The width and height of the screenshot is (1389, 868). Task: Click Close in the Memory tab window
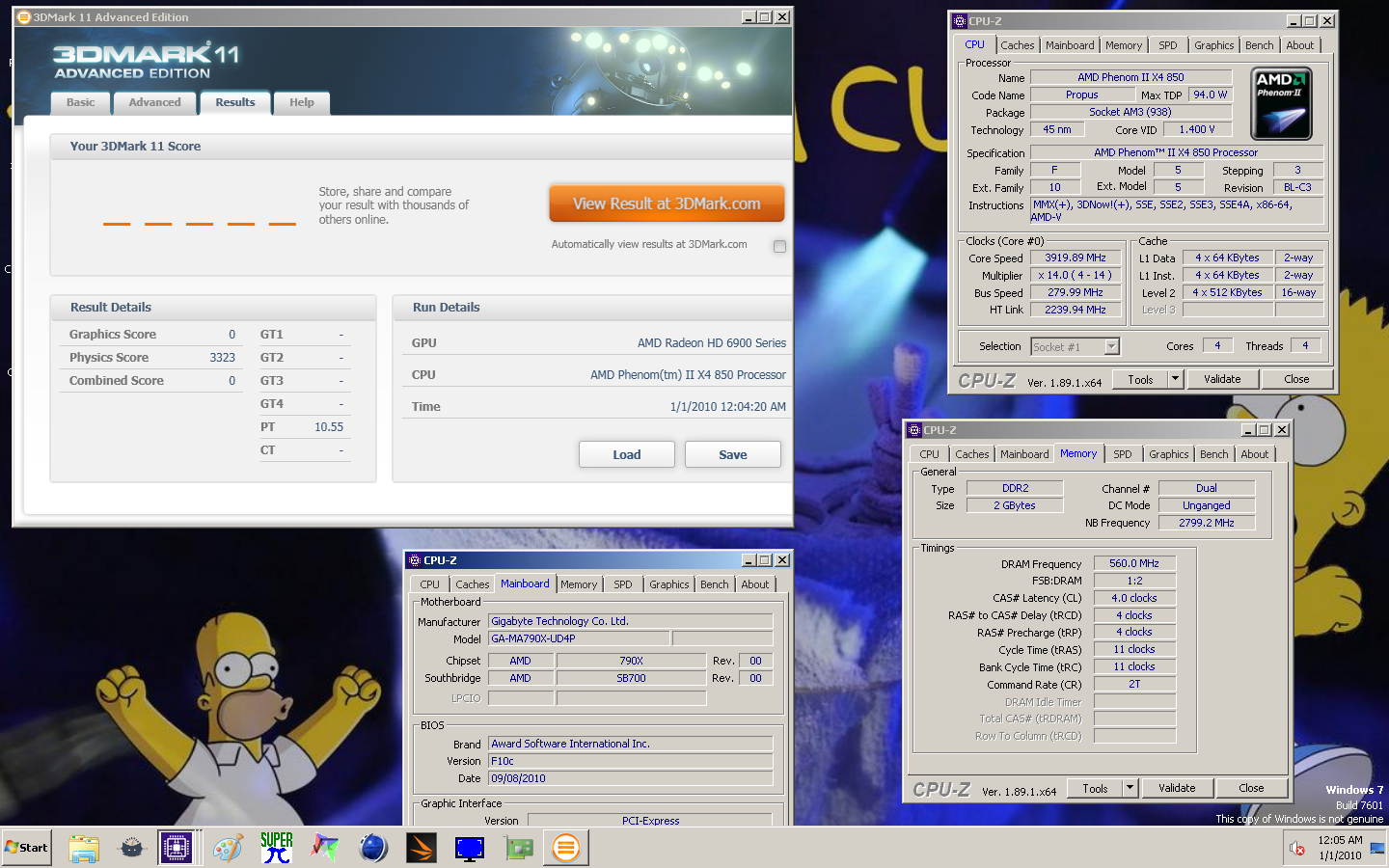[1251, 788]
